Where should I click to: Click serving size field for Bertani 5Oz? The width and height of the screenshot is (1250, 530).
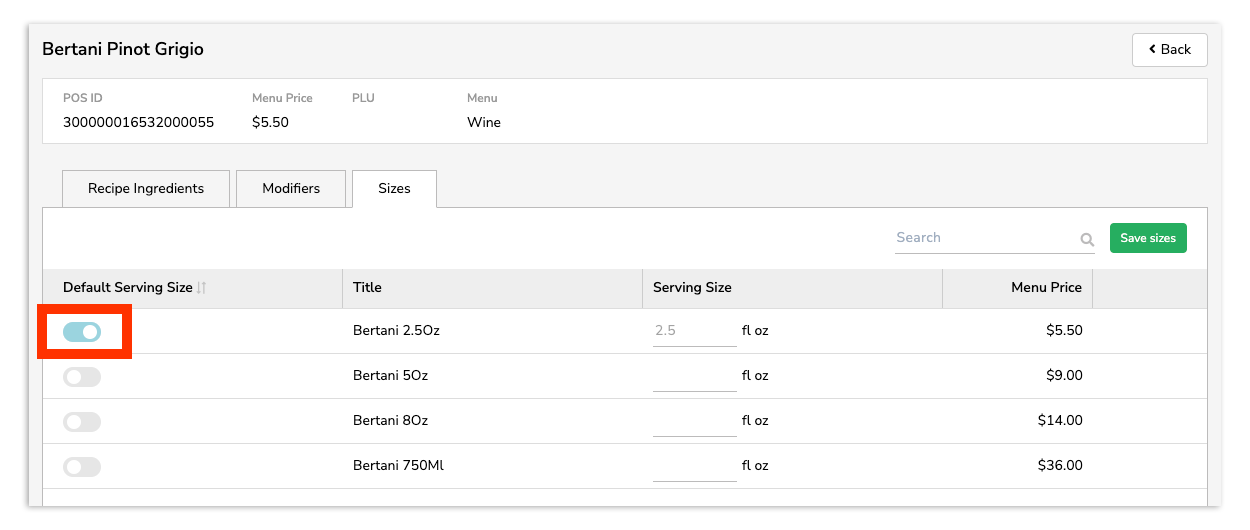pyautogui.click(x=694, y=376)
